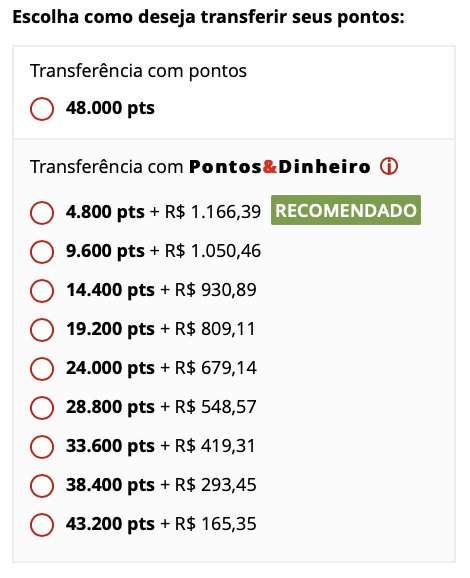Click the green RECOMENDADO badge

[x=346, y=210]
